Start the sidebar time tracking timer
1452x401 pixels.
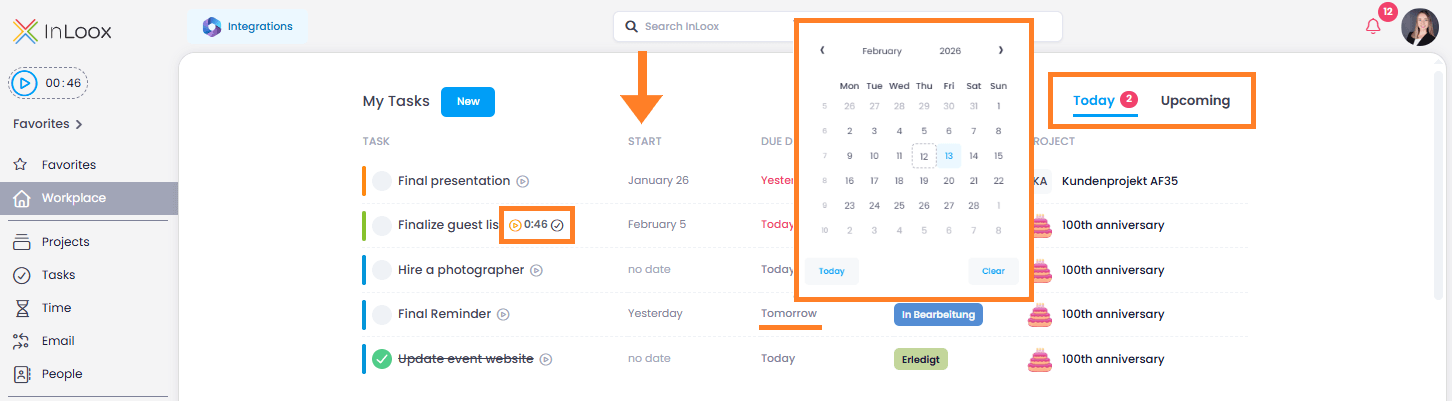click(27, 83)
